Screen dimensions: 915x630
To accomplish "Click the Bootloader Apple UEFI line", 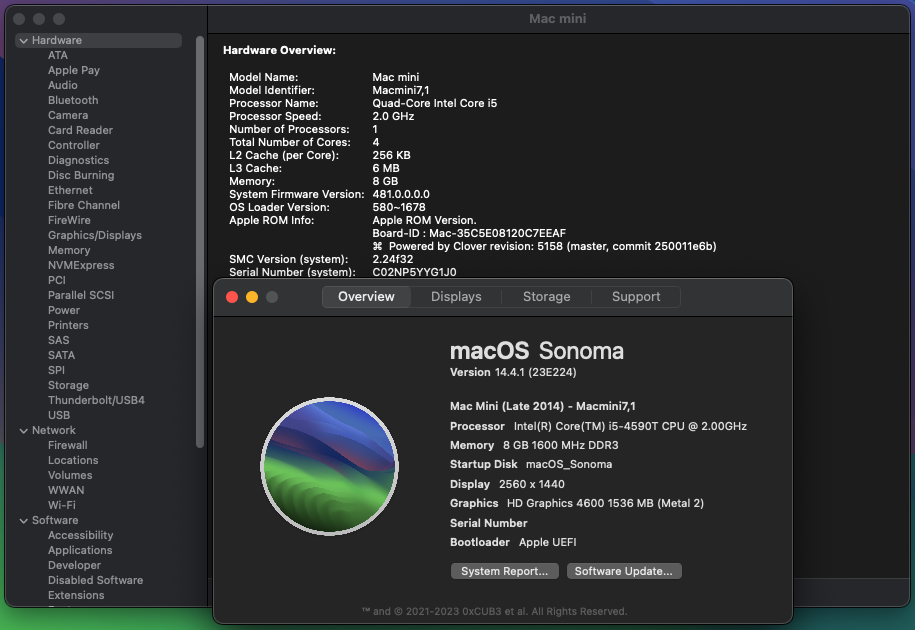I will [x=513, y=542].
